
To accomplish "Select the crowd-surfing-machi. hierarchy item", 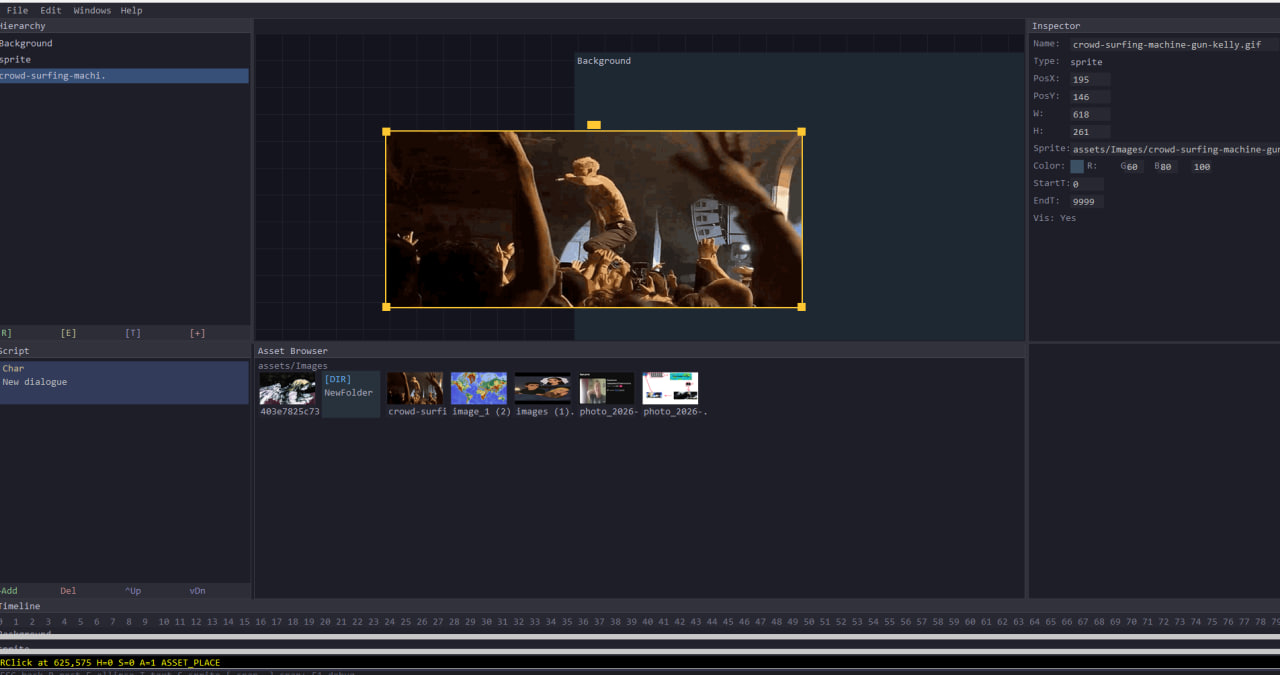I will (124, 76).
